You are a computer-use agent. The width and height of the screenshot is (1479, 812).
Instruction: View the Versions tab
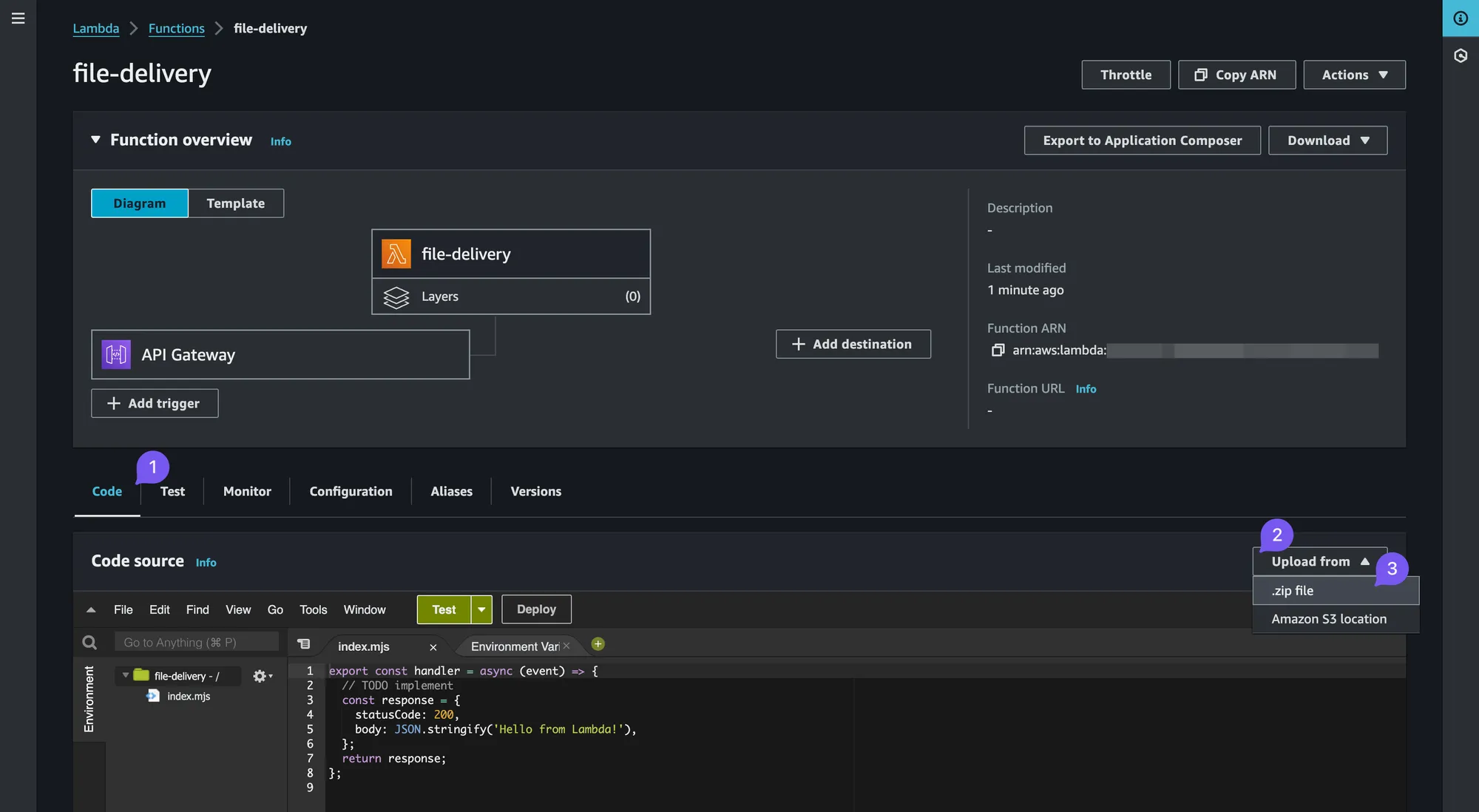click(x=535, y=491)
